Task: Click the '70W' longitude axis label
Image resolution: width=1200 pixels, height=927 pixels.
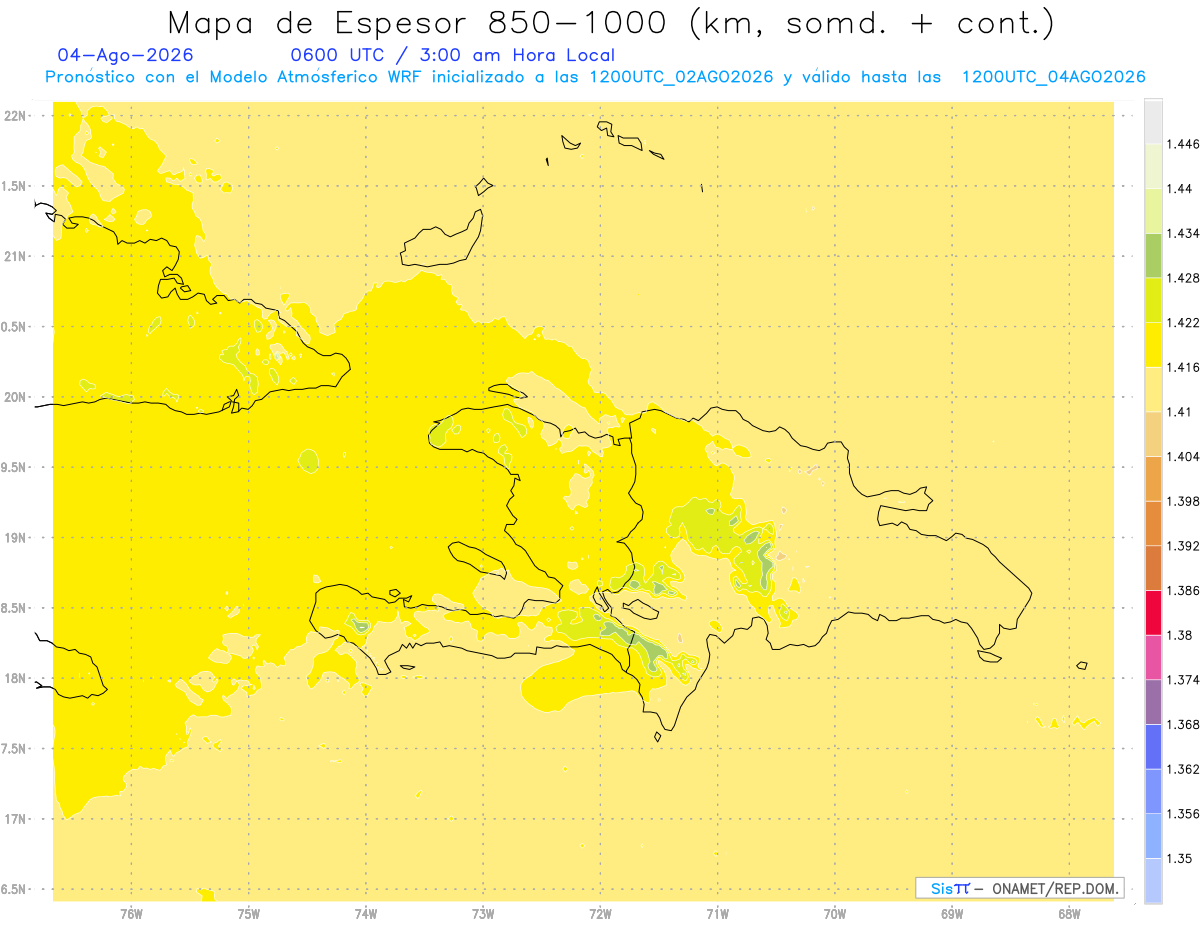Action: point(835,913)
